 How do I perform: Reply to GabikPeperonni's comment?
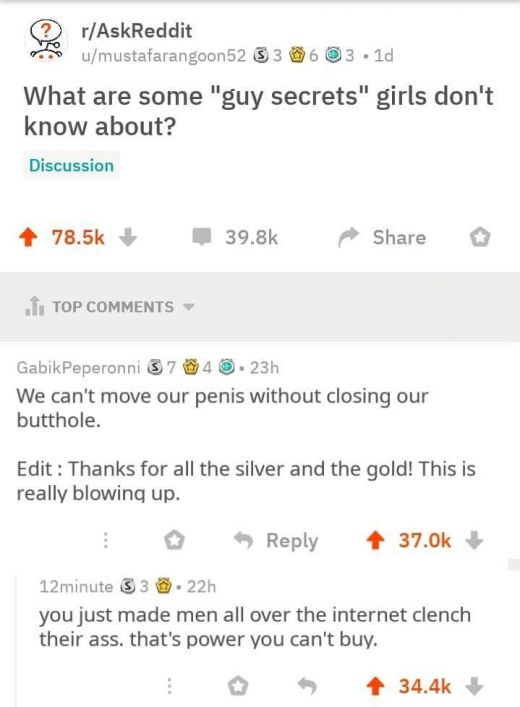(276, 540)
